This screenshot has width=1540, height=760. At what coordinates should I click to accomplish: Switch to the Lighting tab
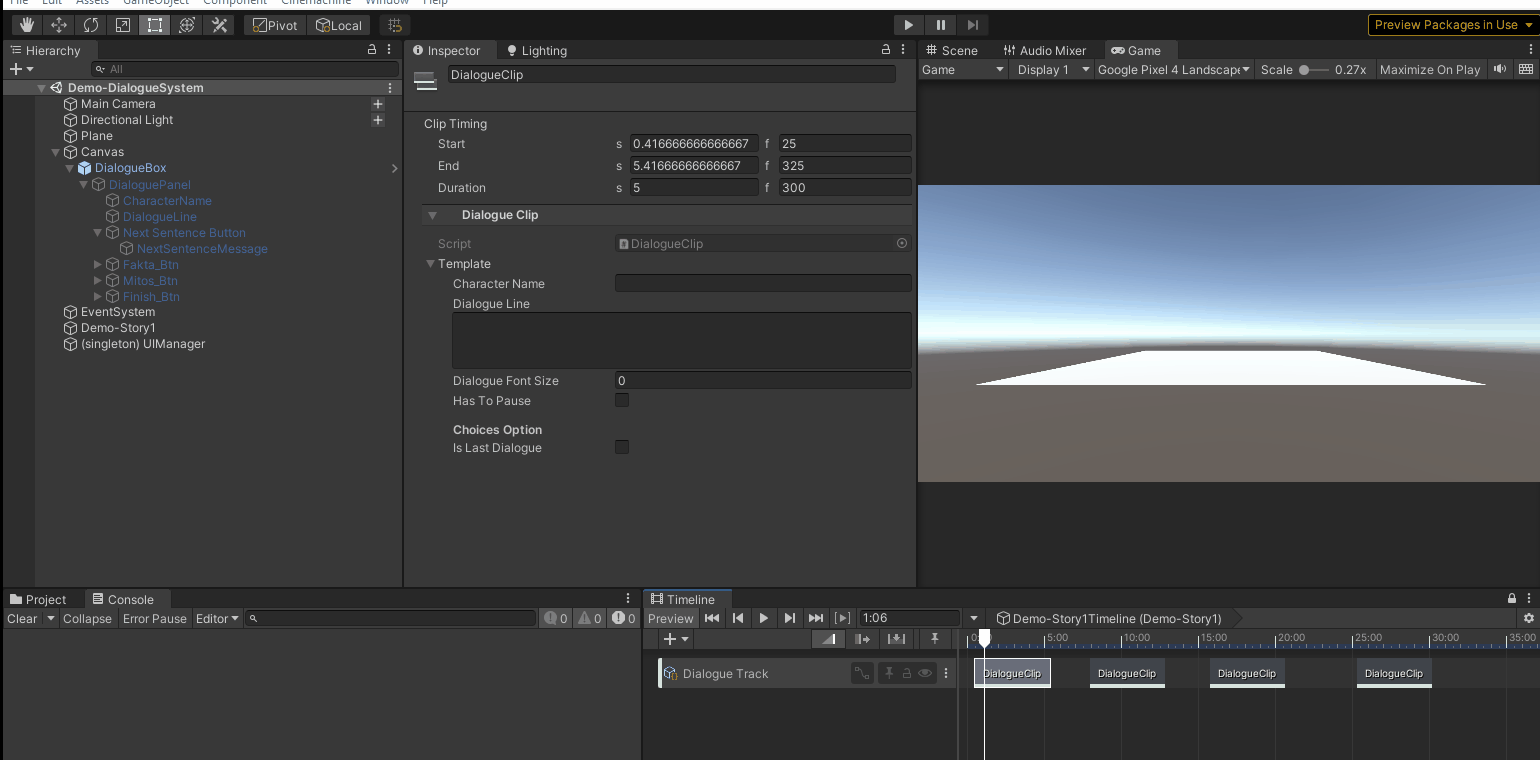coord(537,50)
